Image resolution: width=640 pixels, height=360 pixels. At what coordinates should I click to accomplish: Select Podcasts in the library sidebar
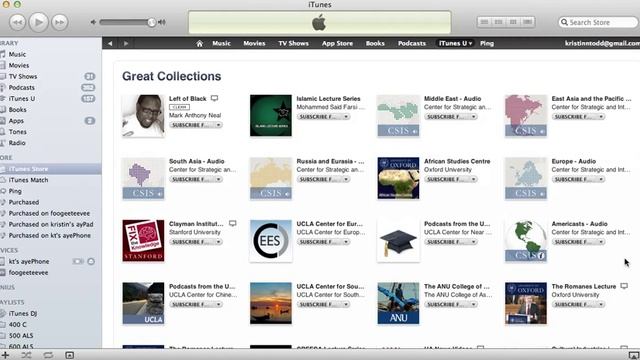tap(22, 87)
